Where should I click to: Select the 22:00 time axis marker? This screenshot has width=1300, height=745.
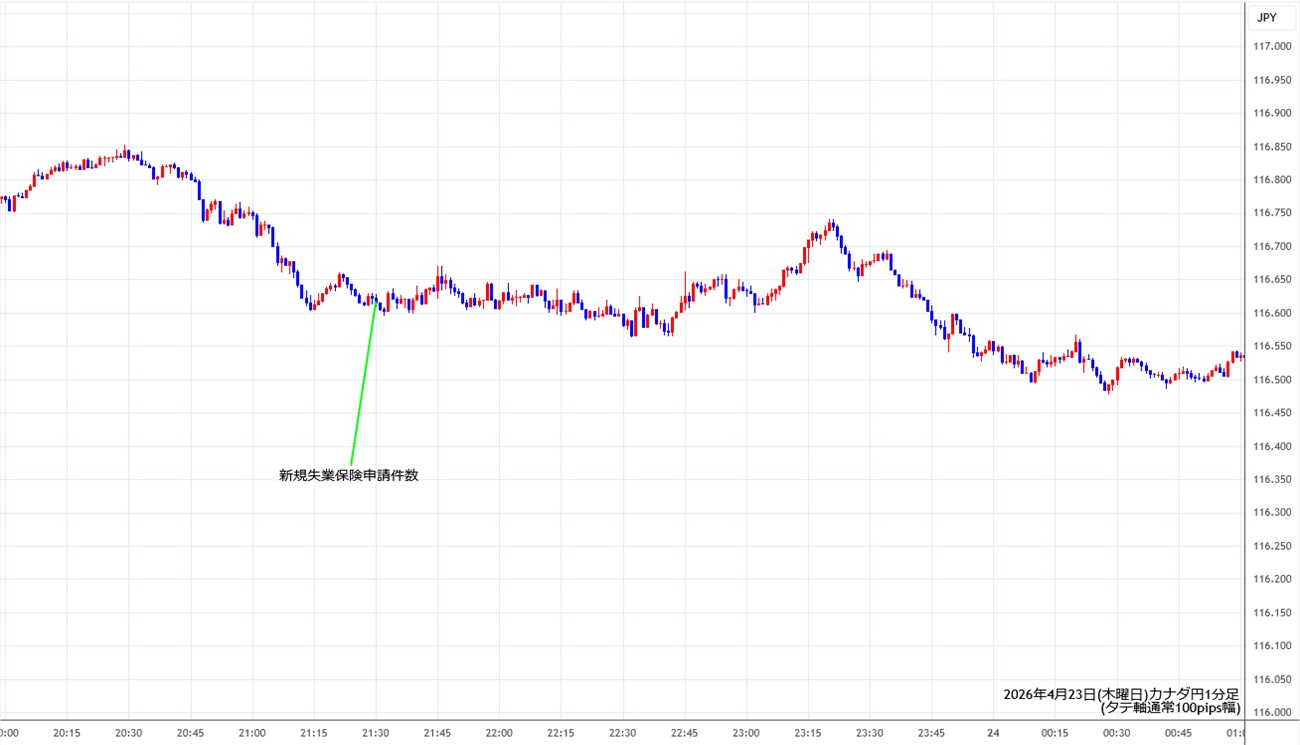pos(499,733)
